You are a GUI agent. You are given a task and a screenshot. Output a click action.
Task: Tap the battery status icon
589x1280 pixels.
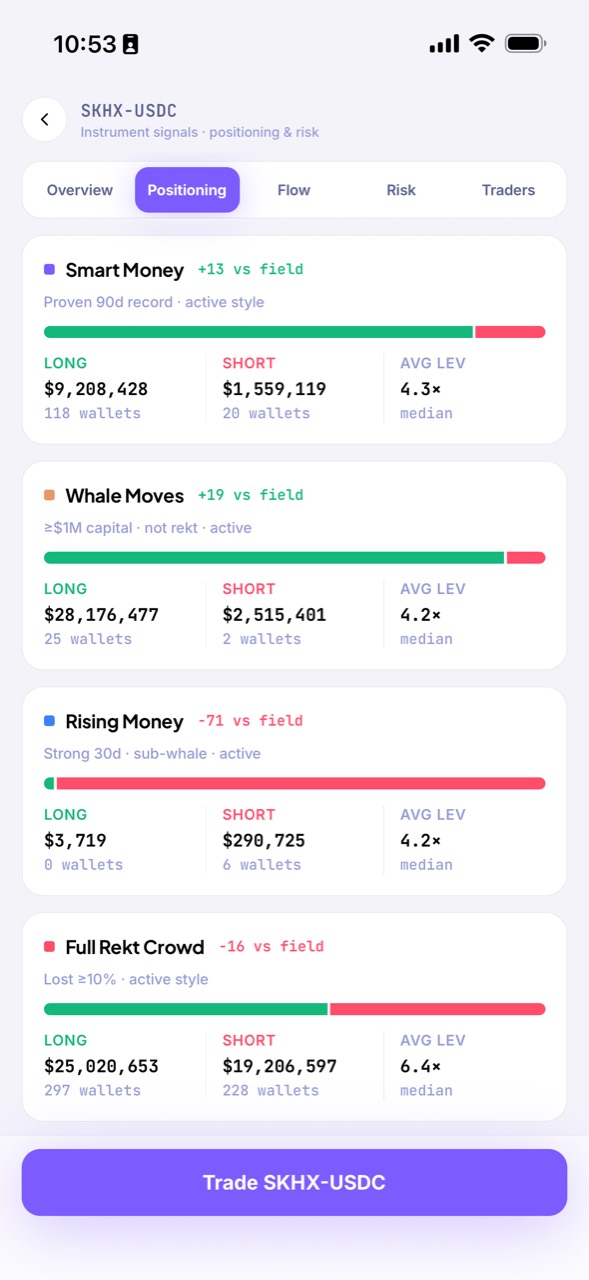(525, 44)
